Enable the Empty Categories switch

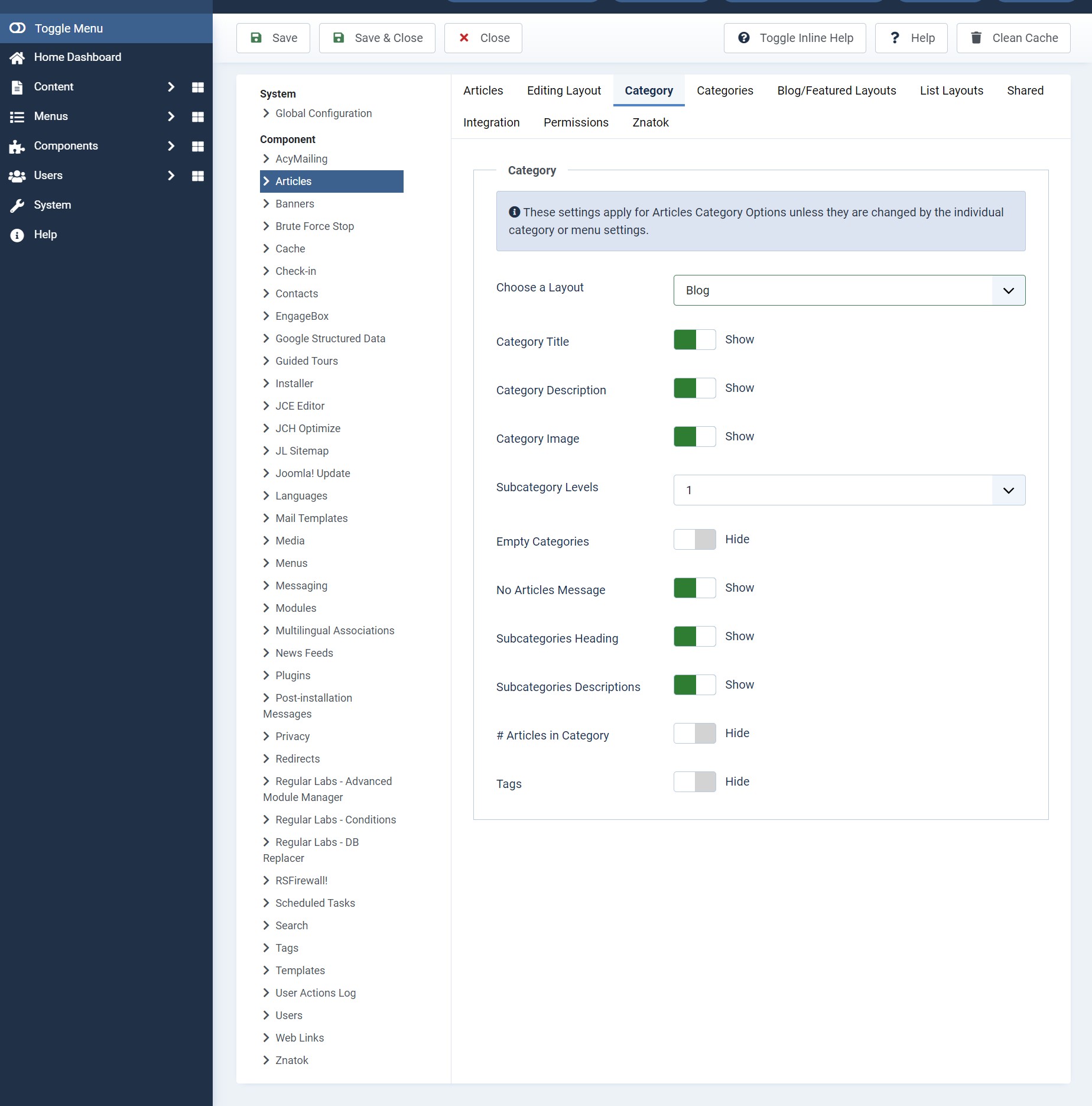point(694,540)
